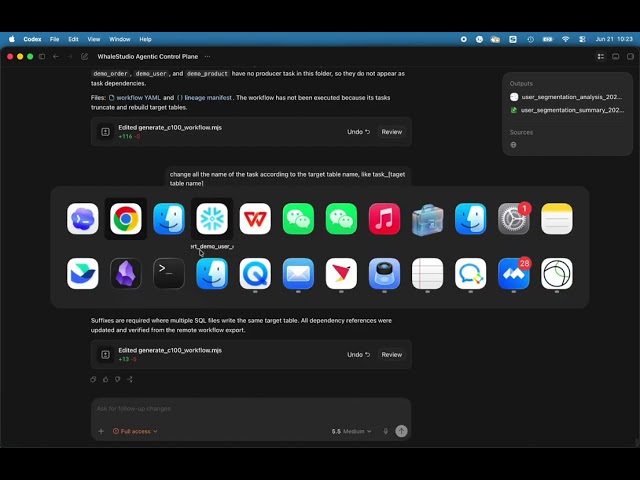Add attachment with the plus icon
Image resolution: width=640 pixels, height=480 pixels.
click(x=101, y=431)
